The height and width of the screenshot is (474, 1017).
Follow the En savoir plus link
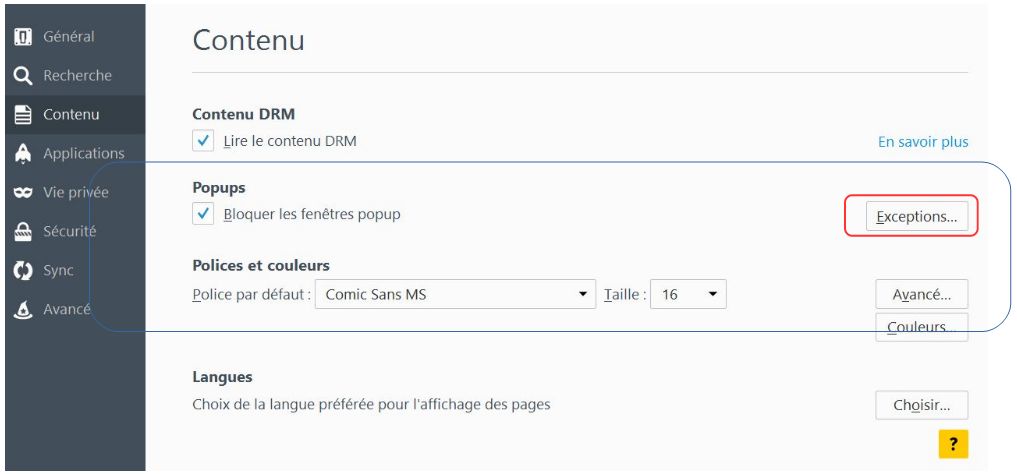923,142
